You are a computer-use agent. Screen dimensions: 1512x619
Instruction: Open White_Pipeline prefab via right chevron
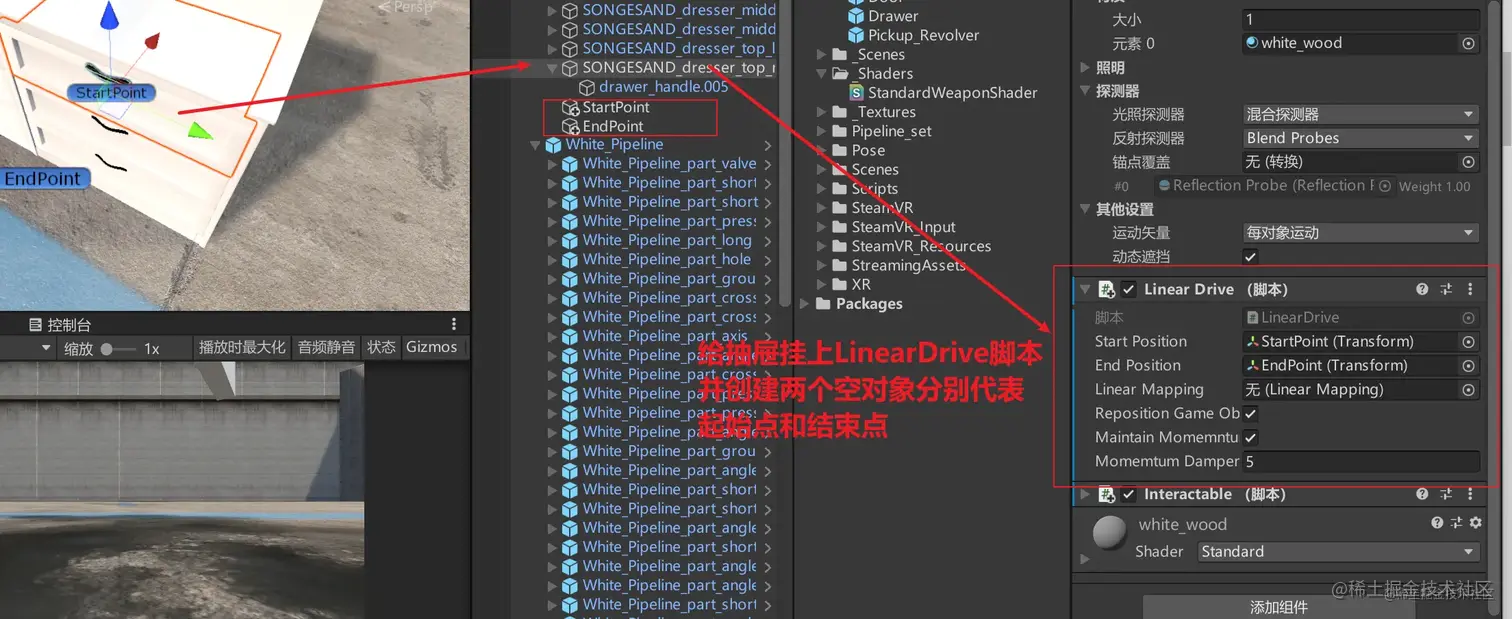click(x=768, y=145)
